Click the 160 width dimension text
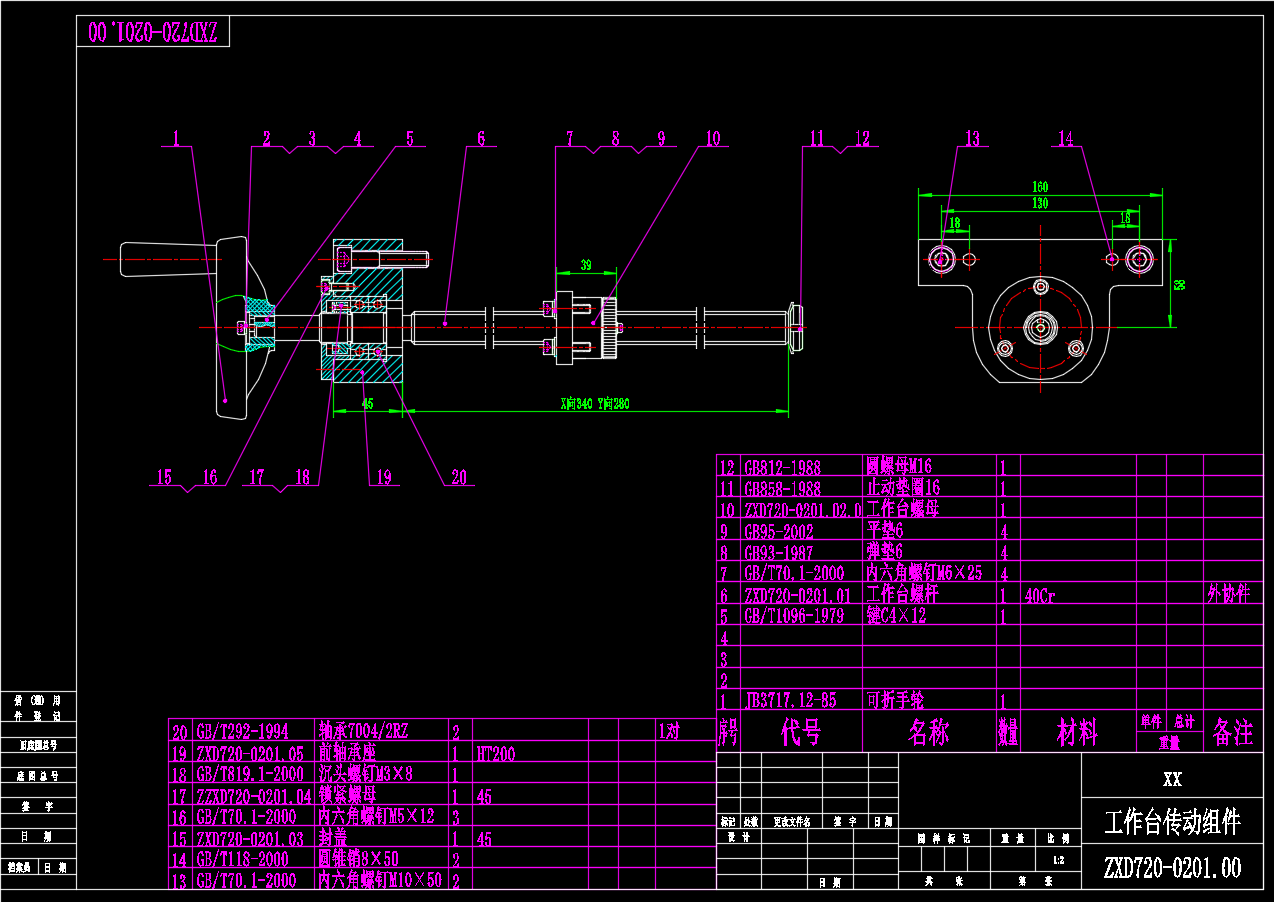The image size is (1274, 902). pyautogui.click(x=1040, y=186)
